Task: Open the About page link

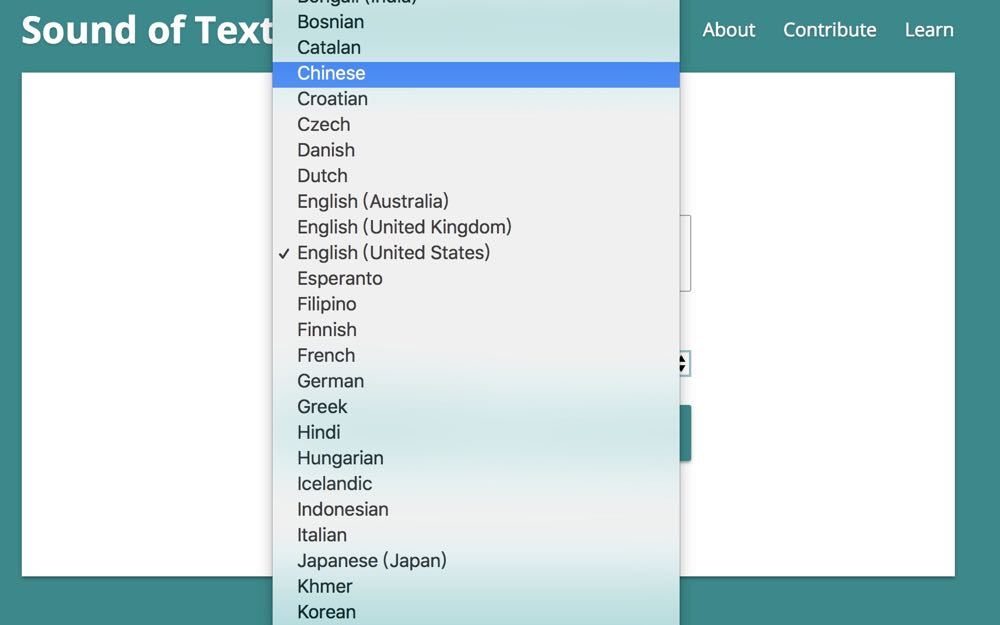Action: pyautogui.click(x=729, y=30)
